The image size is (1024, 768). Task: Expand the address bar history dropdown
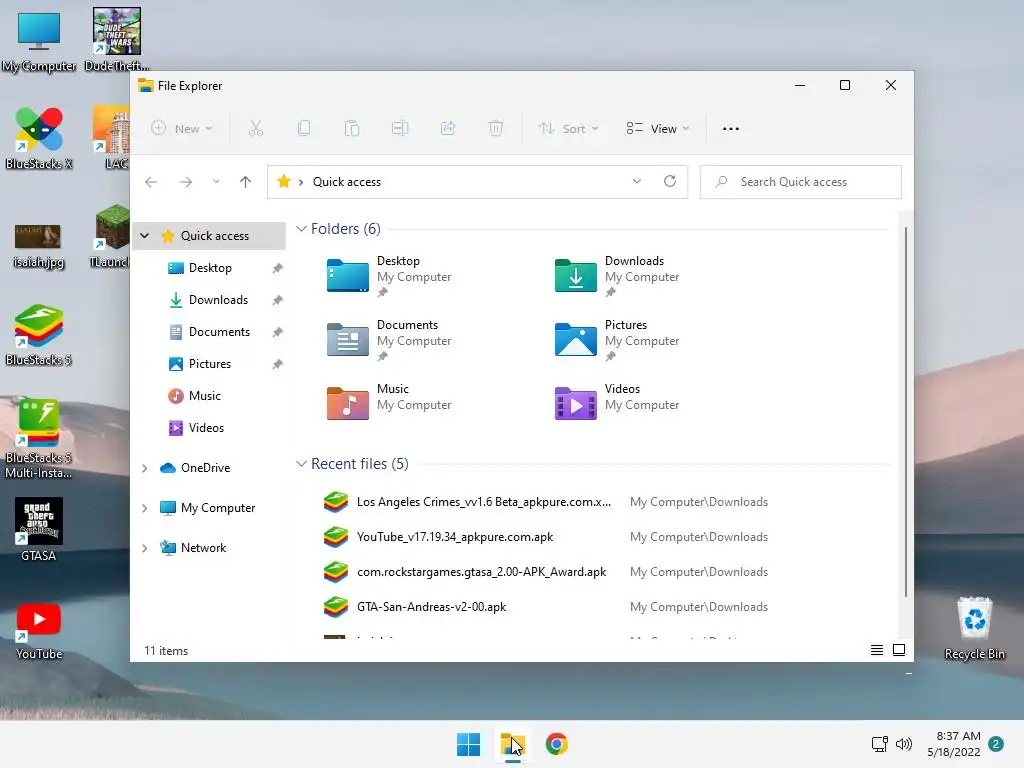tap(637, 182)
